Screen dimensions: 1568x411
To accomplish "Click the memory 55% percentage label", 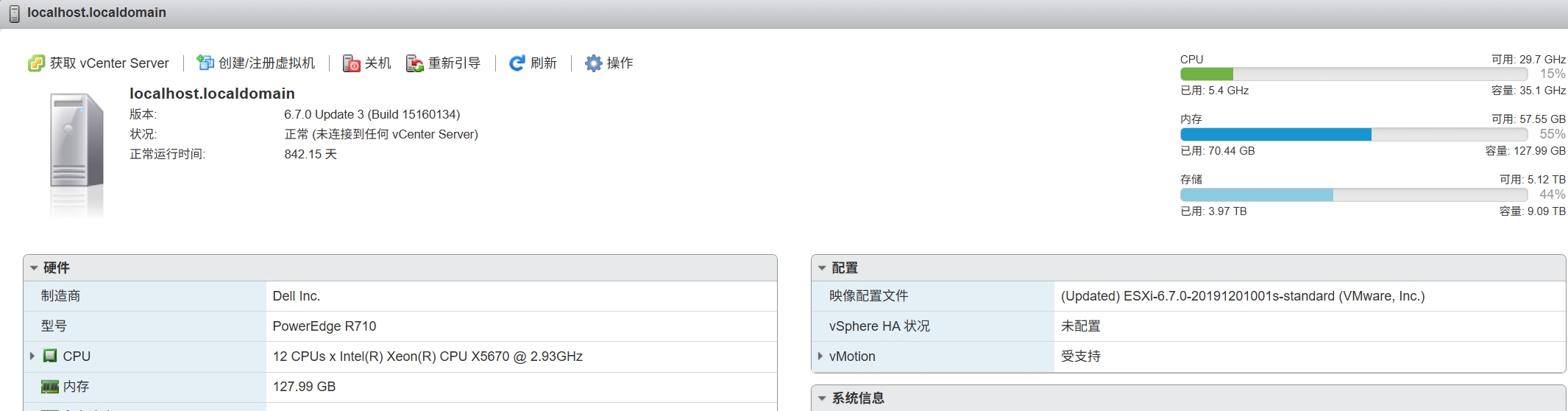I will pyautogui.click(x=1553, y=134).
